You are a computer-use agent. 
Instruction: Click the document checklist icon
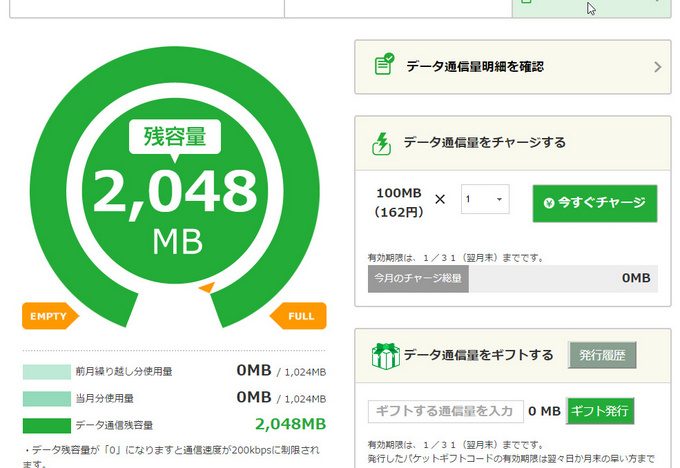[384, 64]
